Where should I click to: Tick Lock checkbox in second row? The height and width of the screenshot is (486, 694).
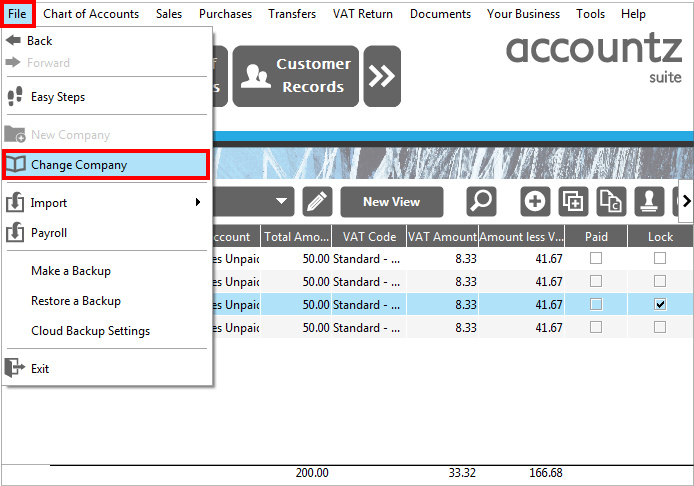(660, 281)
